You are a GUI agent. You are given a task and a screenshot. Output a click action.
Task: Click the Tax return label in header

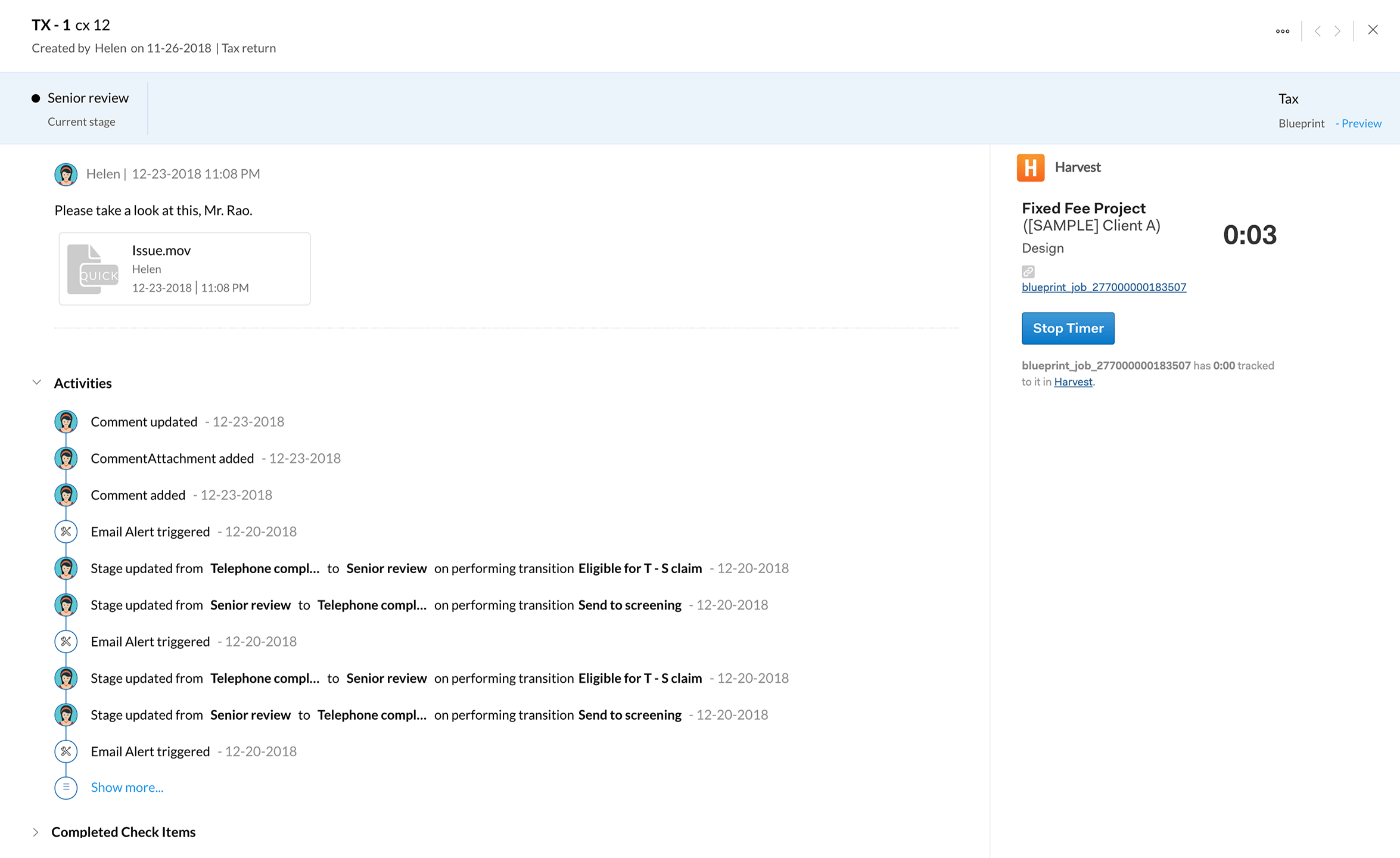(248, 48)
